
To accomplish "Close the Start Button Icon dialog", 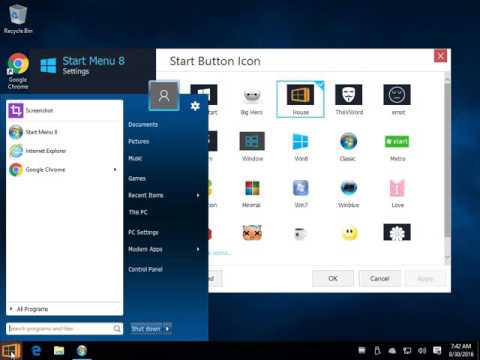I will click(x=440, y=56).
